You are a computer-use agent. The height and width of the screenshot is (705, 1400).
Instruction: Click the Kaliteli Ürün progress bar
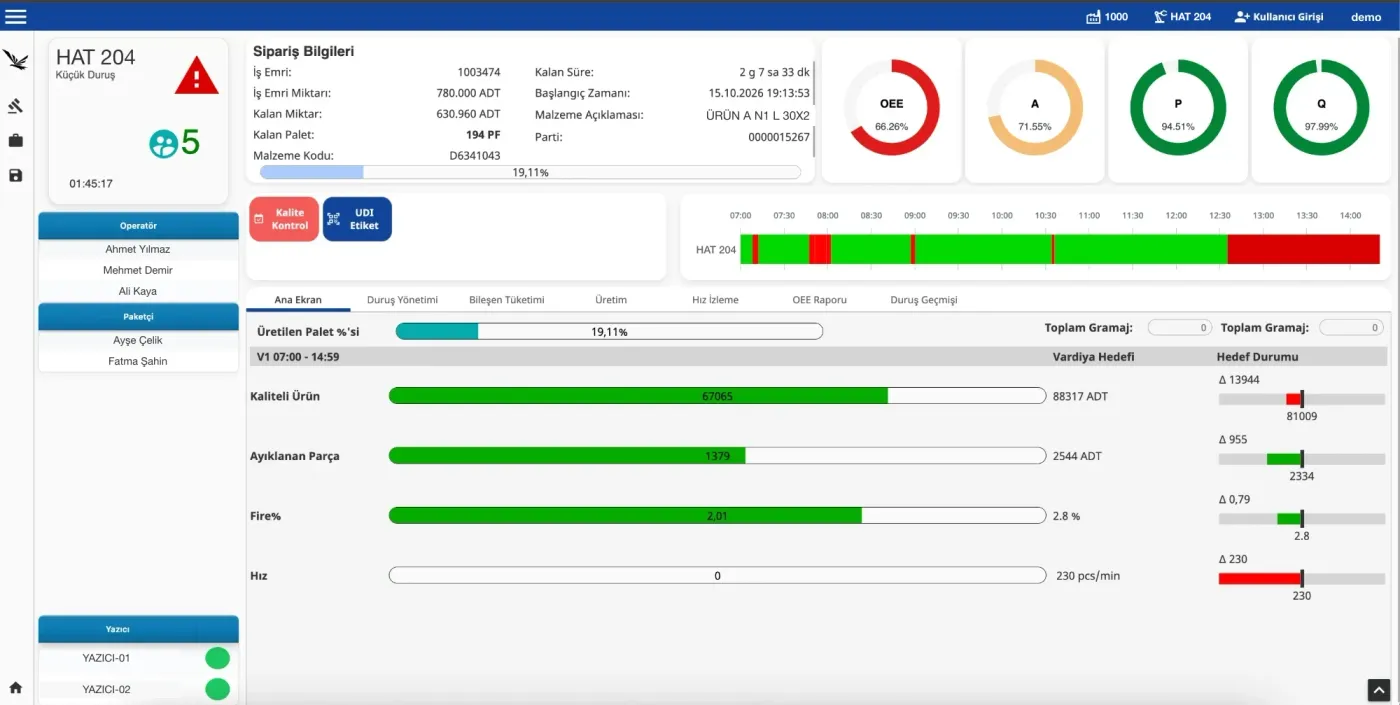click(717, 396)
